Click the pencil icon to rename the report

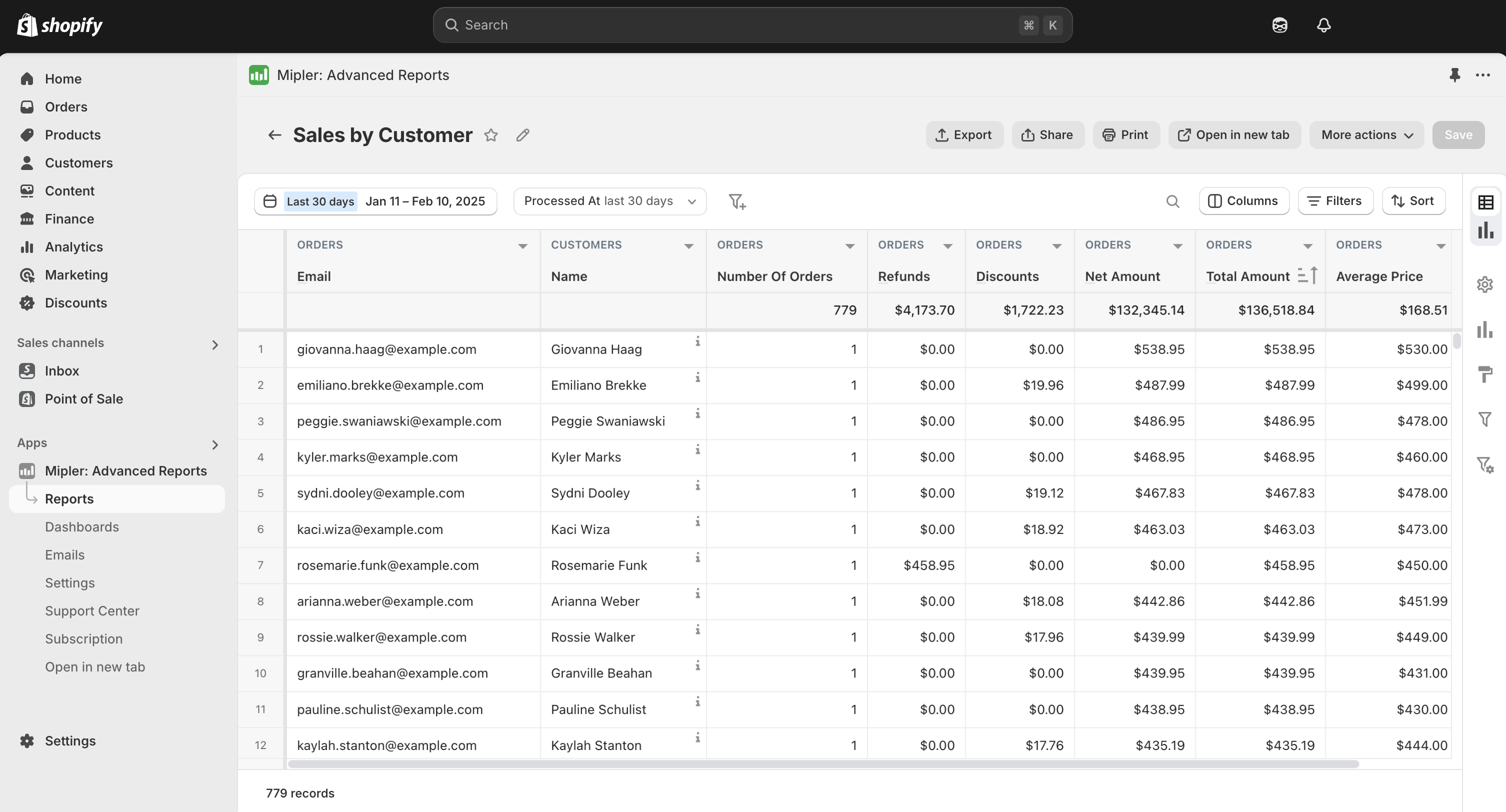[522, 135]
